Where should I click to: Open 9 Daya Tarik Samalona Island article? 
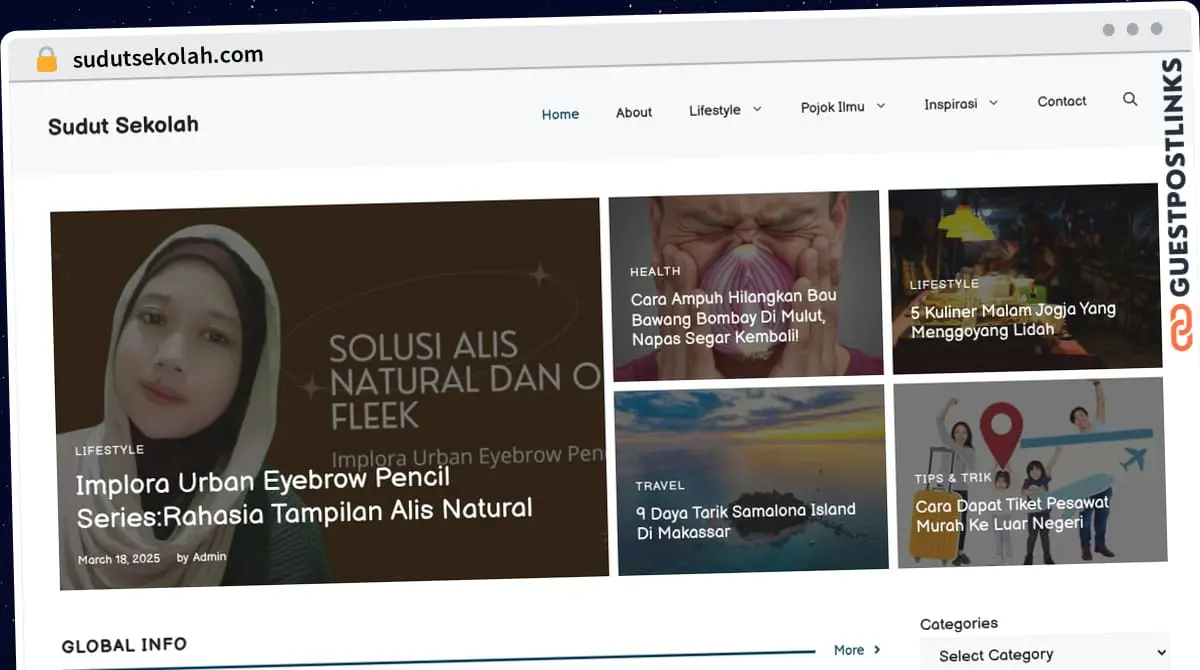[746, 521]
